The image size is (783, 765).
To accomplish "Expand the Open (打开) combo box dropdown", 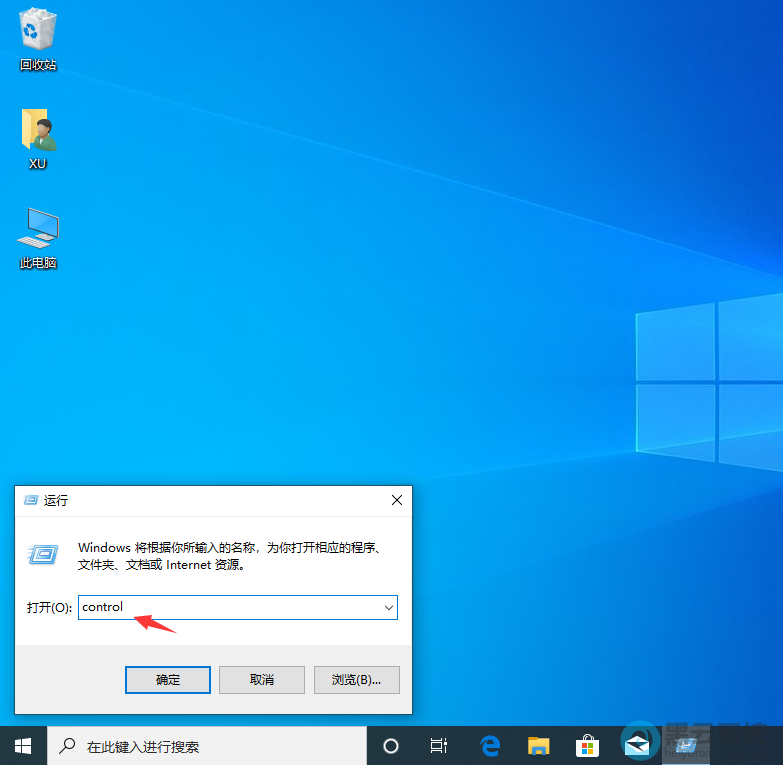I will click(387, 607).
